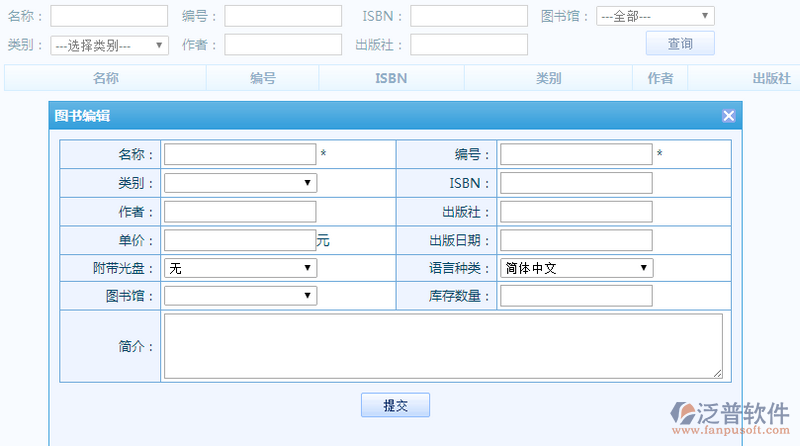Open the 图书馆 filter dropdown showing 全部
Viewport: 800px width, 446px height.
[x=655, y=16]
